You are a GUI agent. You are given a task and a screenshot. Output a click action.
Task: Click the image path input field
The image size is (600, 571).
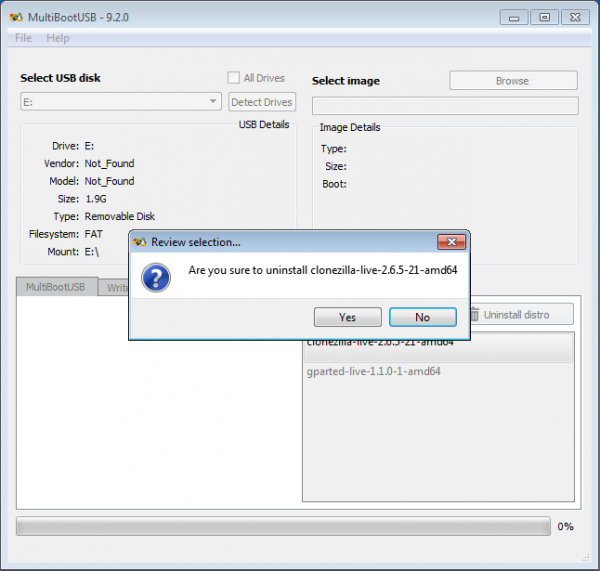pos(445,106)
